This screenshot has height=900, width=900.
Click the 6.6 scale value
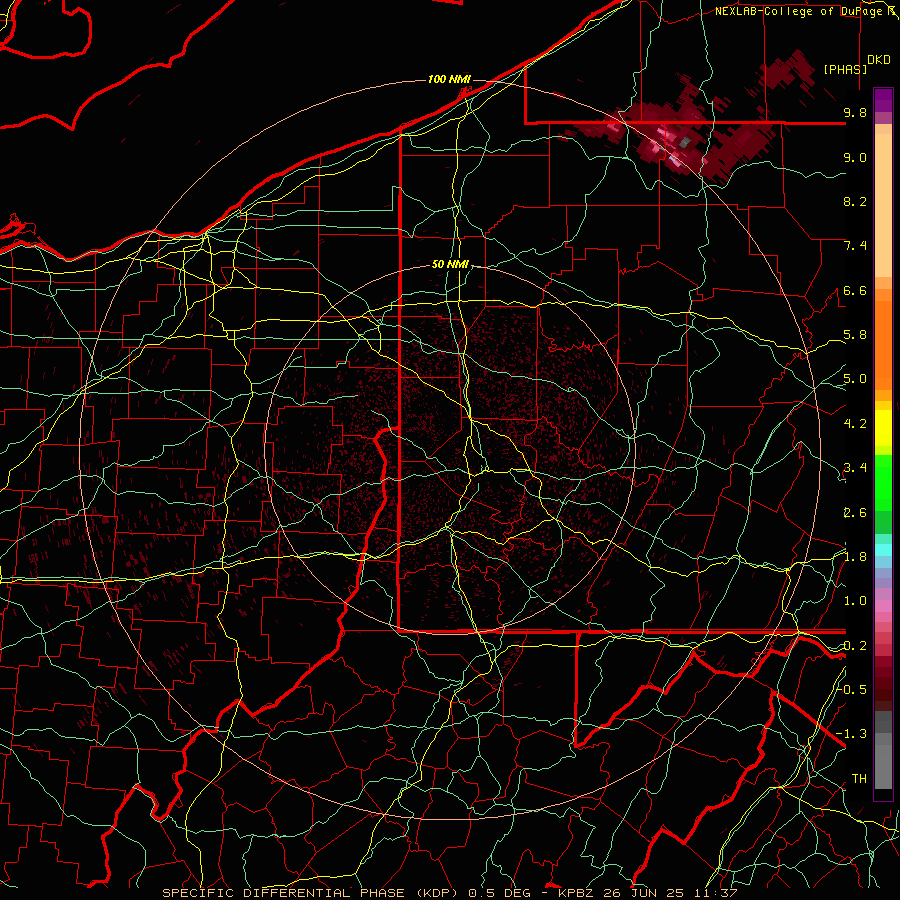[855, 290]
